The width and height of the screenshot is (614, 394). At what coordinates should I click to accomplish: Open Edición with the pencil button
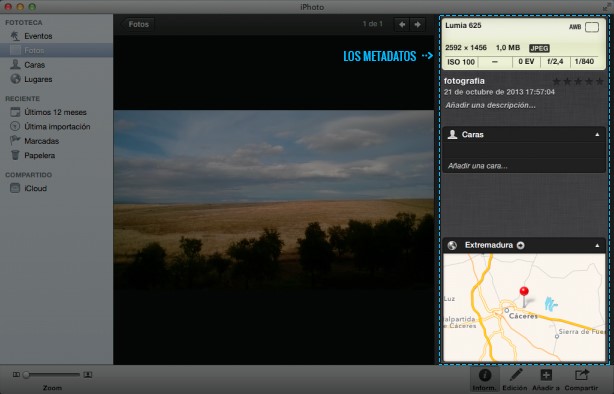[515, 380]
